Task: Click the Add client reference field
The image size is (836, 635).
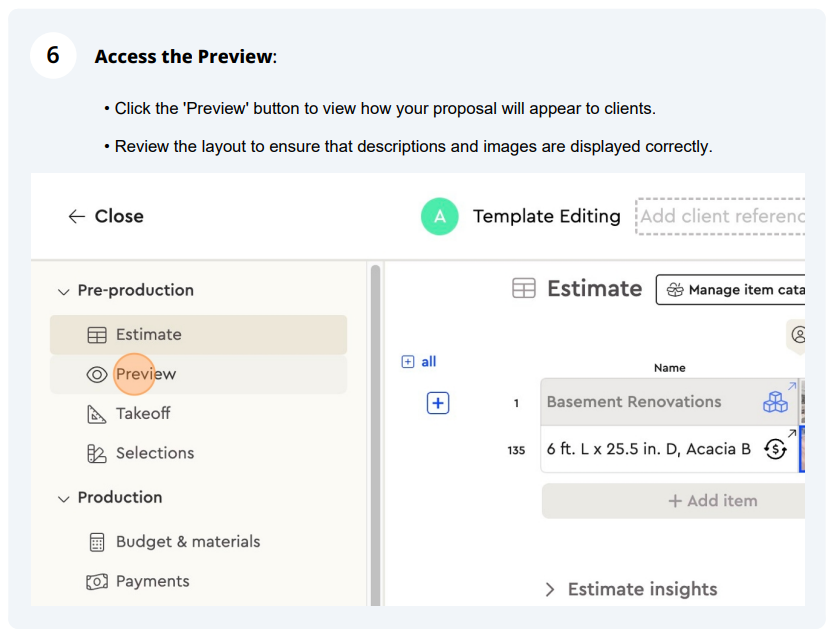Action: click(720, 216)
